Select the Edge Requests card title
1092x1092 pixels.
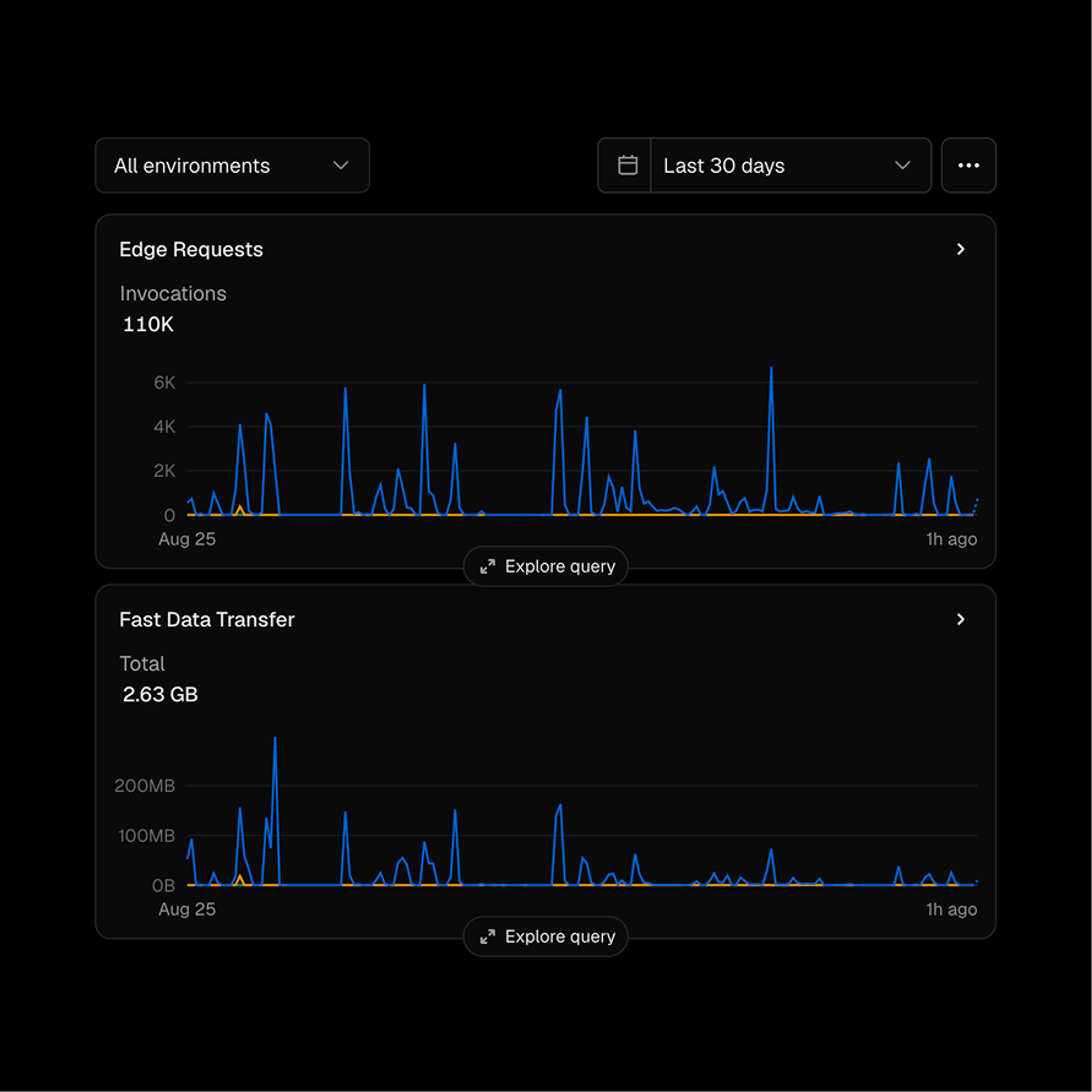(191, 249)
